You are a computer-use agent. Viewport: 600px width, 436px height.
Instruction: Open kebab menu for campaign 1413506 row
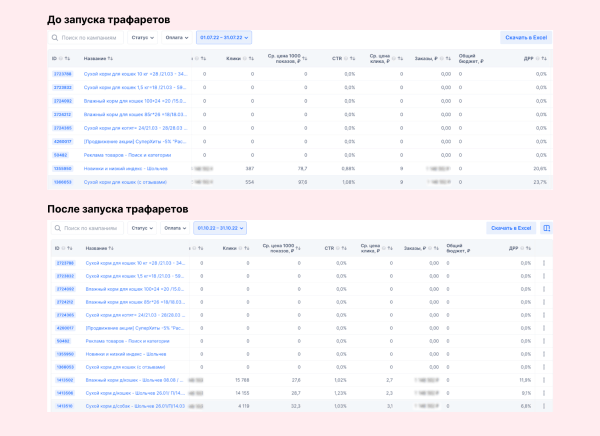(x=544, y=393)
